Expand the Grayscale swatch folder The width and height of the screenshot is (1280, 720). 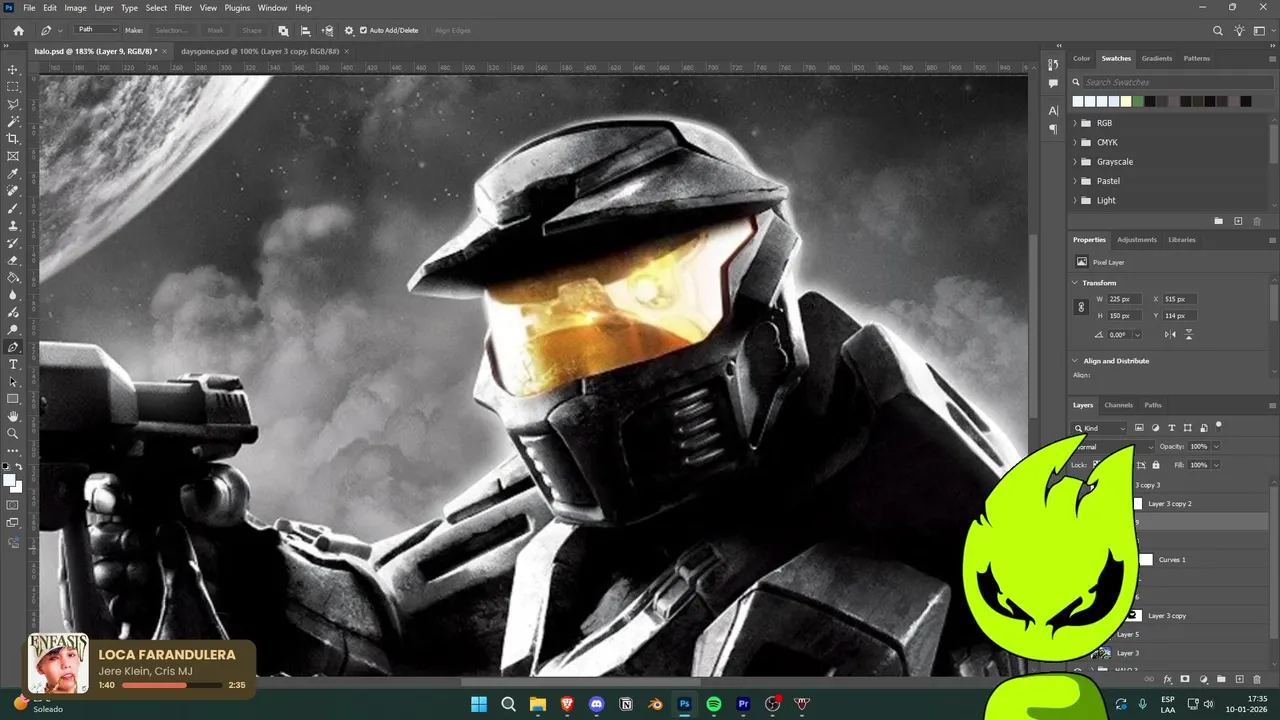point(1075,162)
